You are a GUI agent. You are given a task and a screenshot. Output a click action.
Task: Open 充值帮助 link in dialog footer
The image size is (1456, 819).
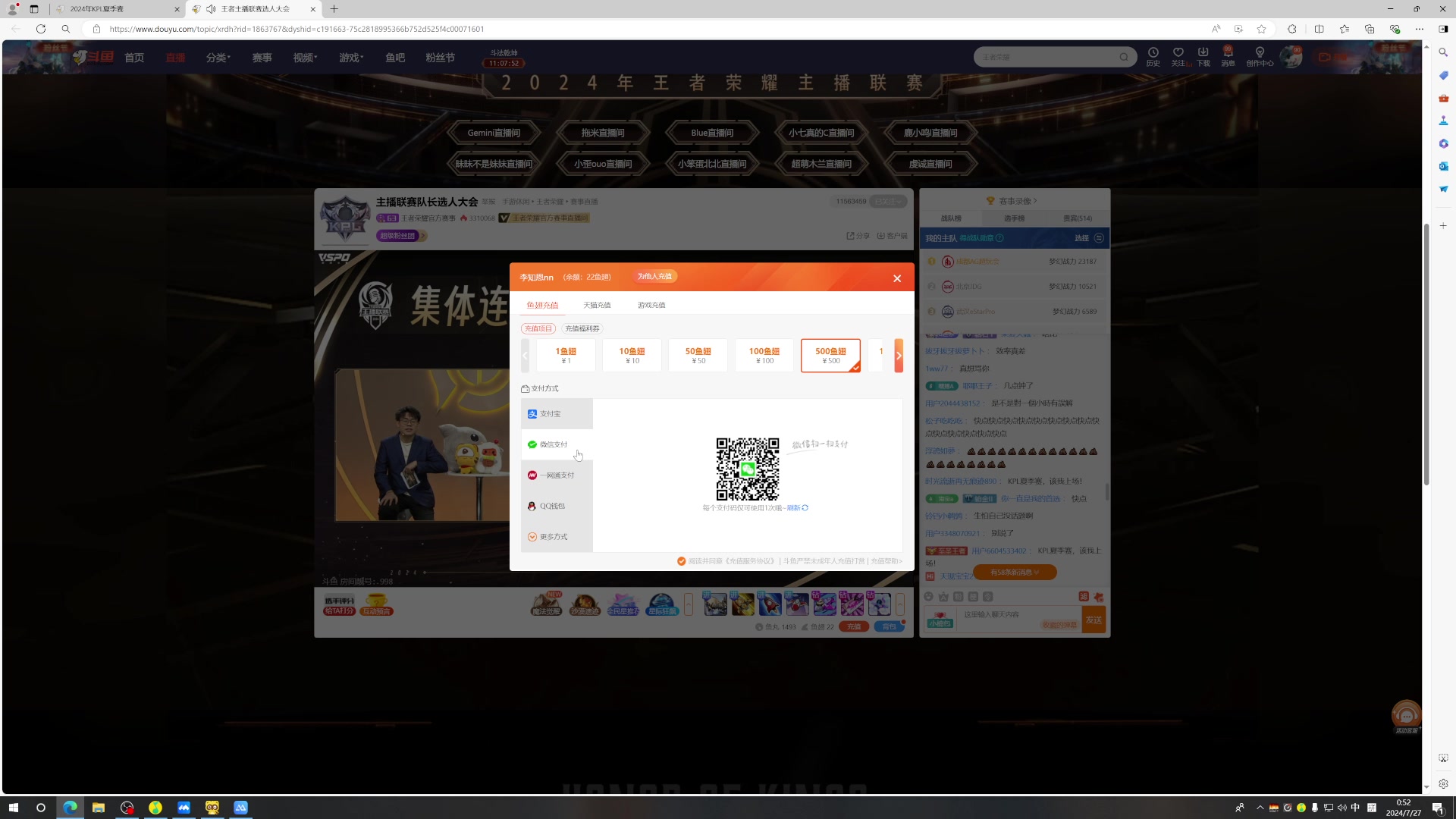886,561
